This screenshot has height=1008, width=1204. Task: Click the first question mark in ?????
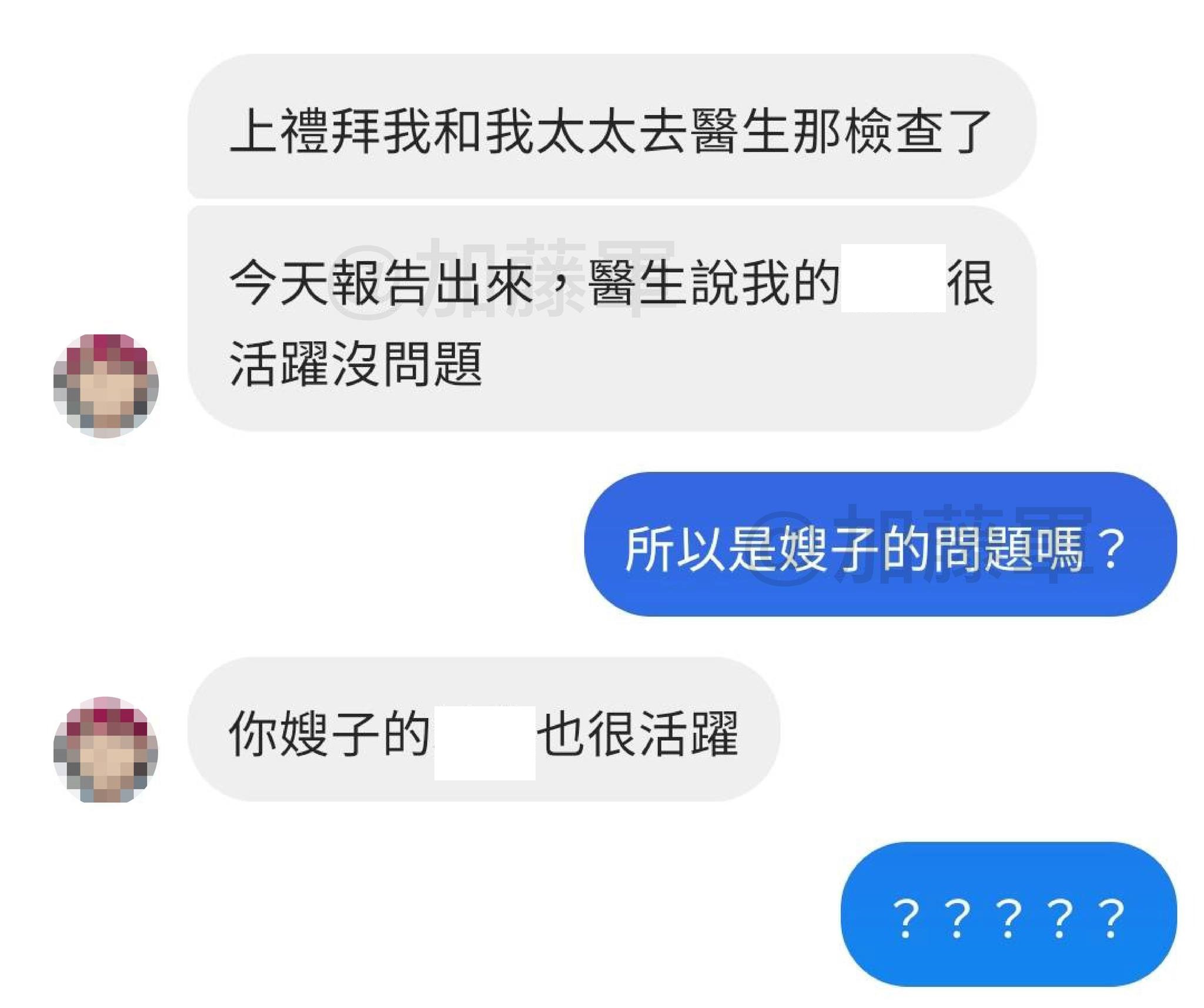(905, 918)
